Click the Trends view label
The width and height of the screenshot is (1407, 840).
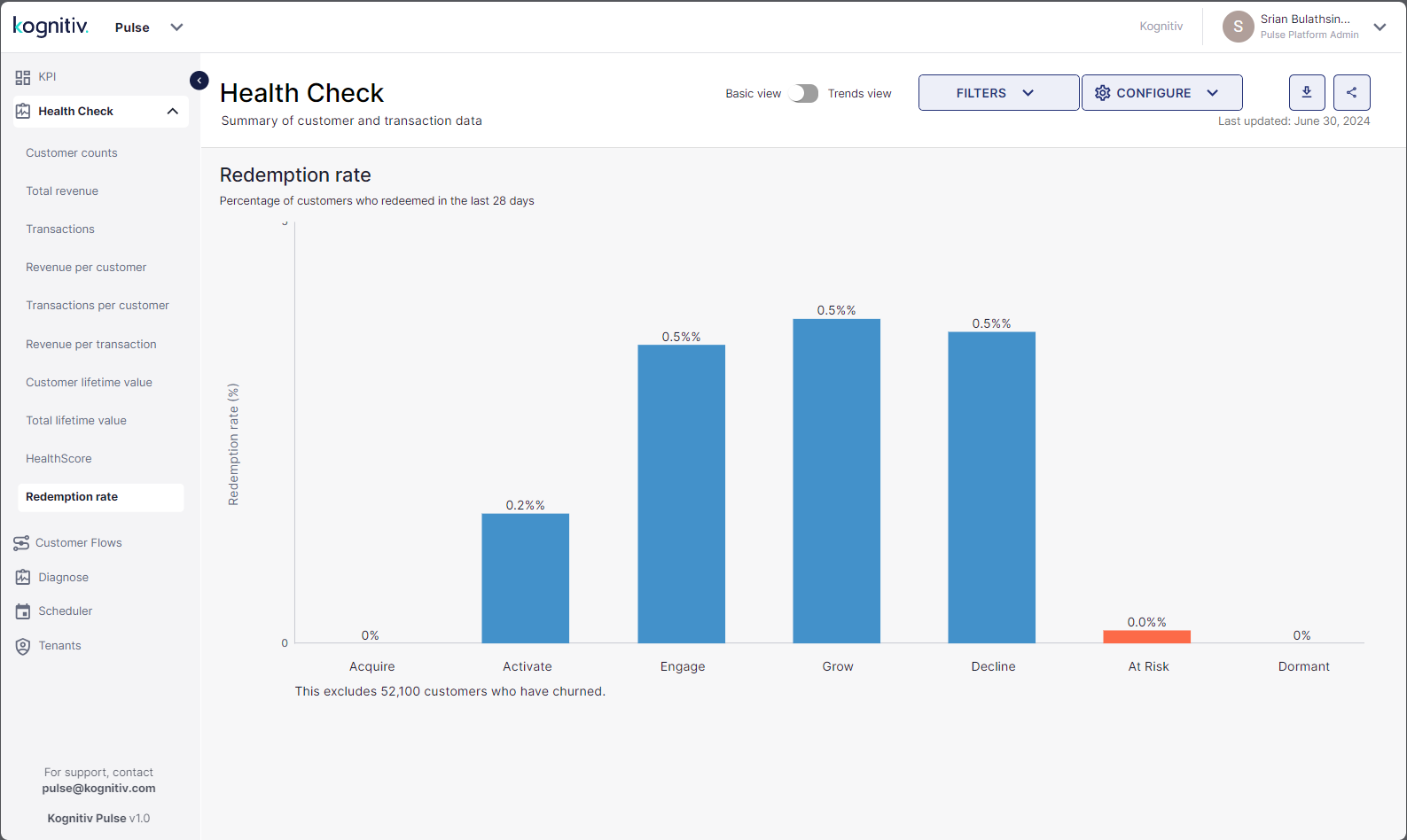click(860, 94)
